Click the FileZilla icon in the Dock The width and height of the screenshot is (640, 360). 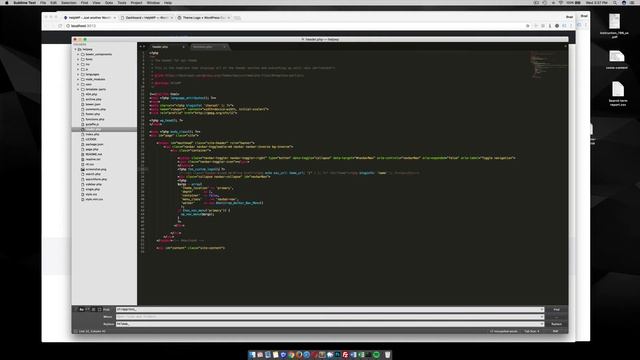coord(345,355)
